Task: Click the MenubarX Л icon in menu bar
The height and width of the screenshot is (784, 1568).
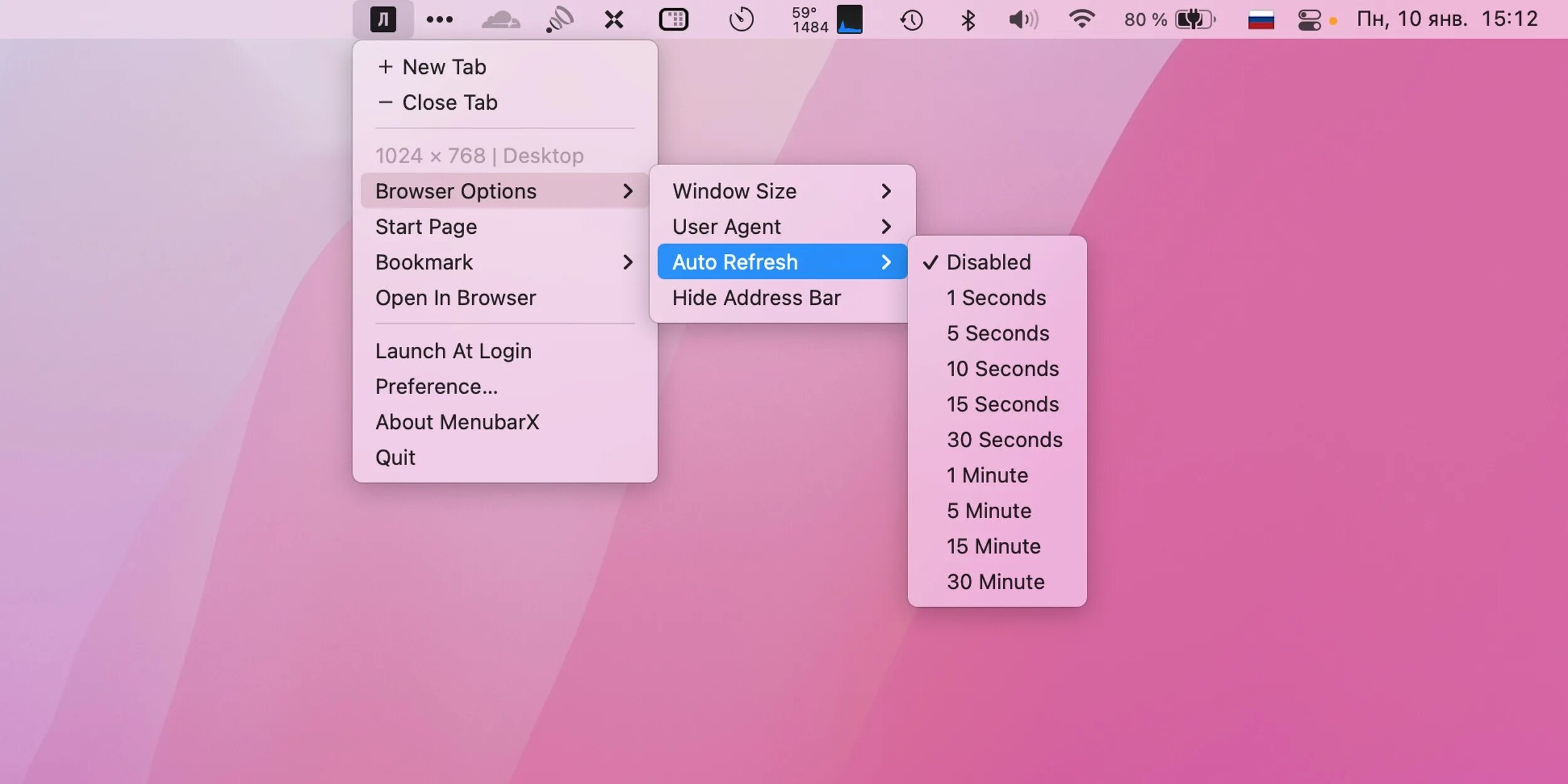Action: click(x=383, y=19)
